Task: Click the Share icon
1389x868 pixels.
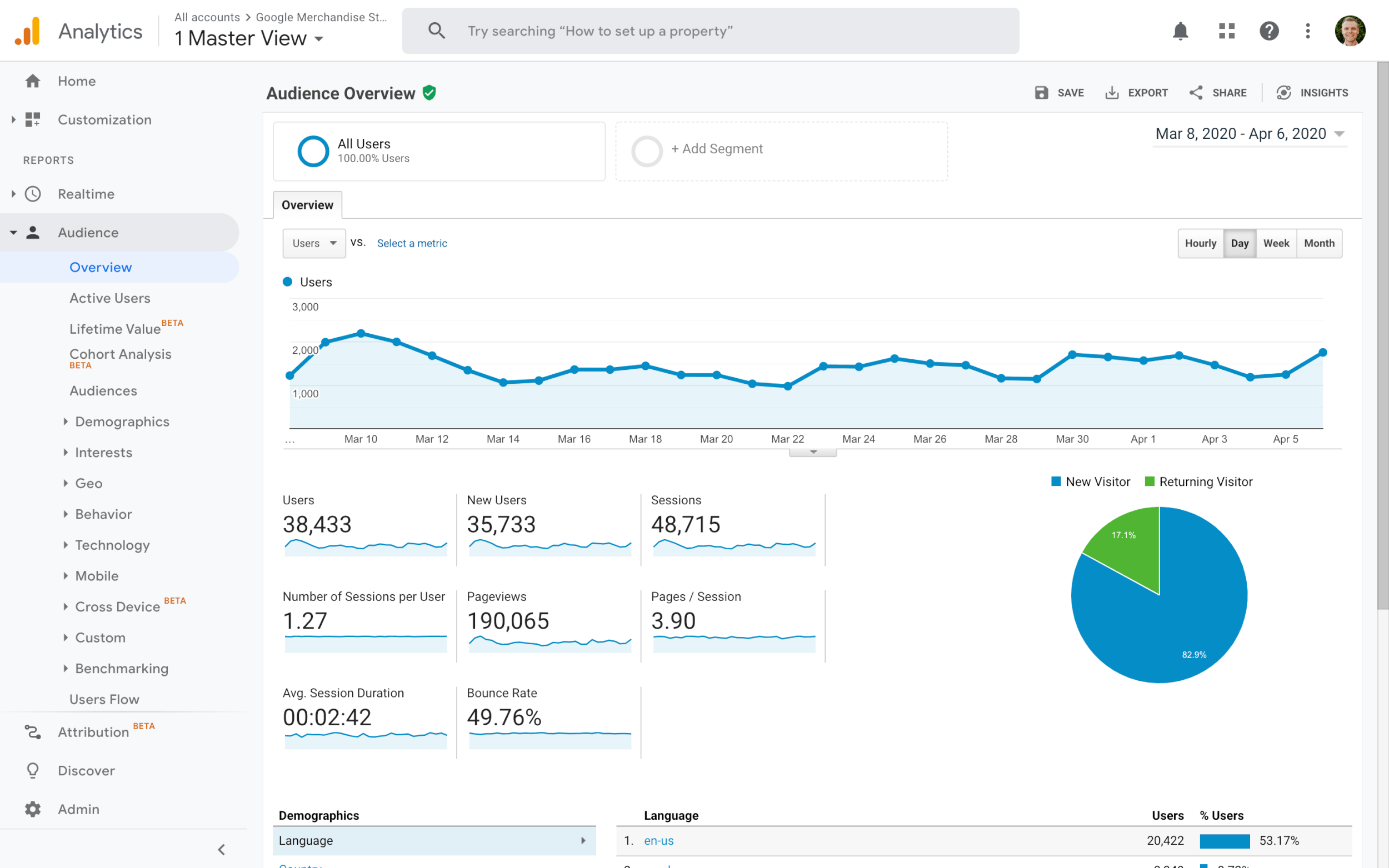Action: click(1196, 92)
